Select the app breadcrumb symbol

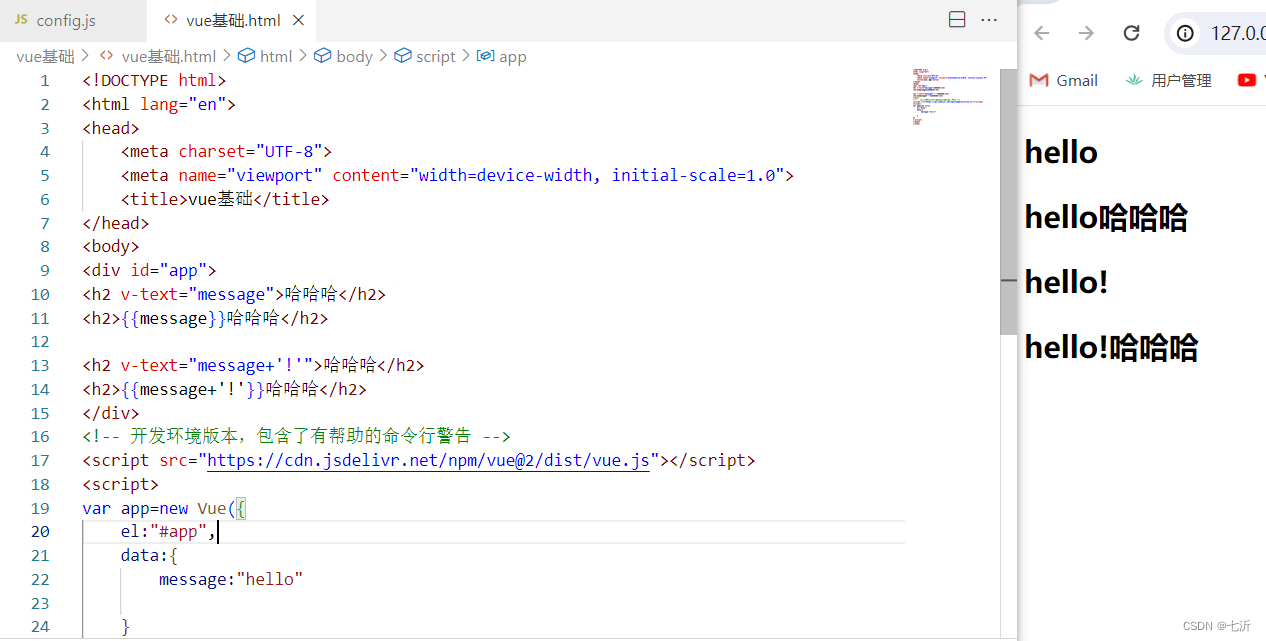click(x=502, y=56)
